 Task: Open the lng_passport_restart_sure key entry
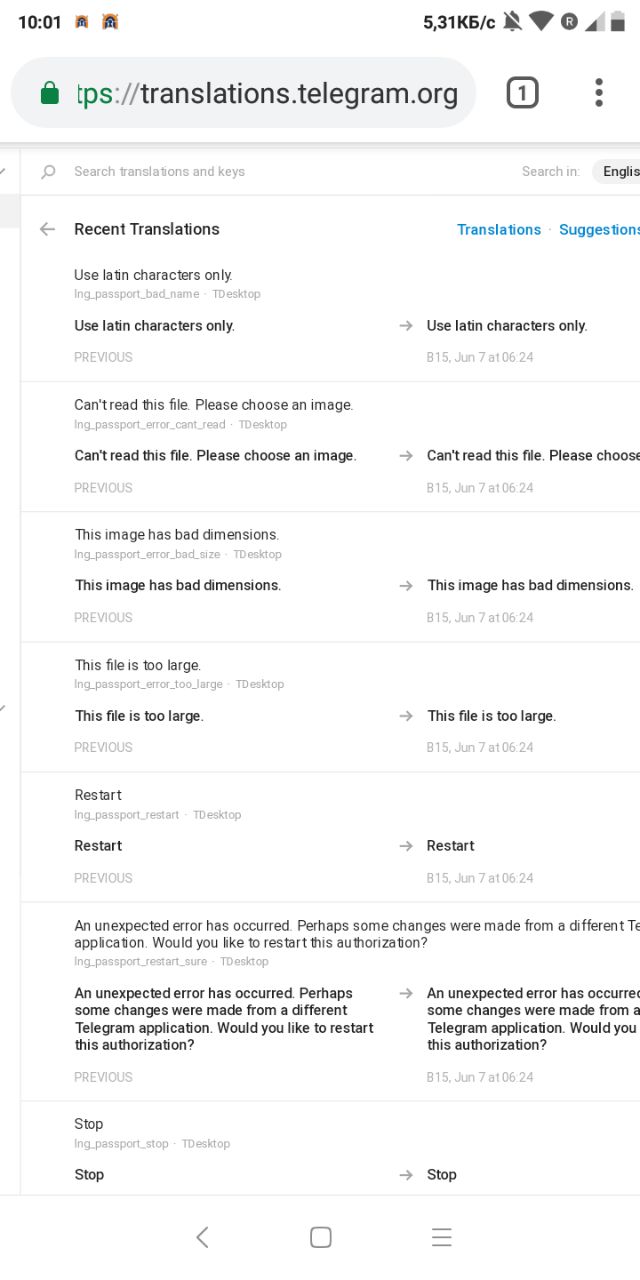pos(140,961)
